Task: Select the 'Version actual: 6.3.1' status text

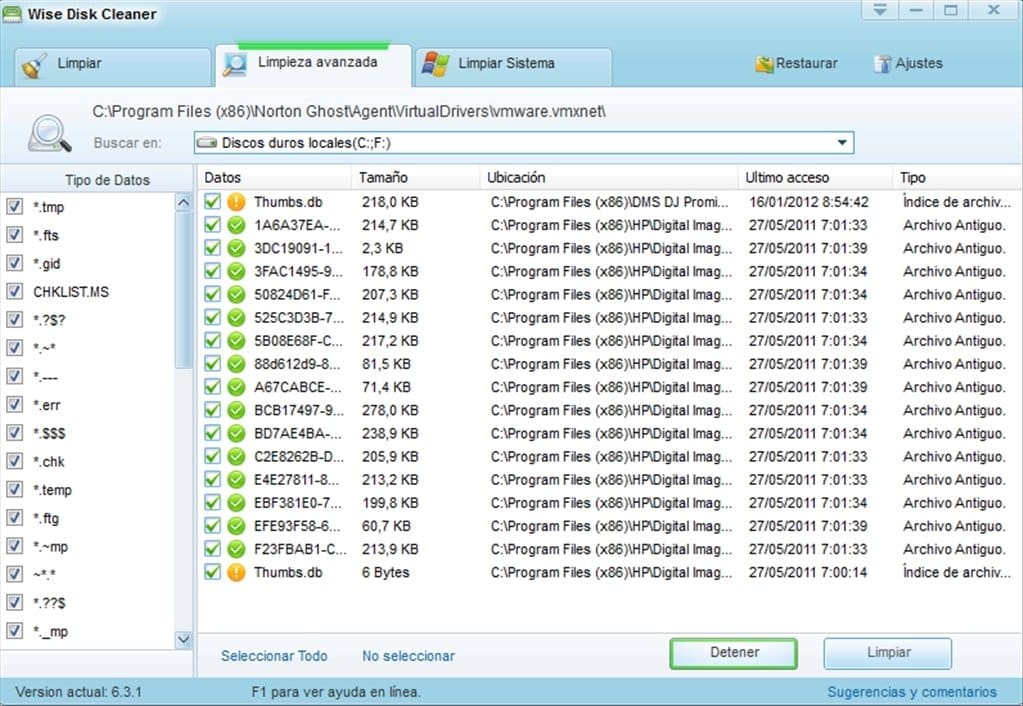Action: (78, 692)
